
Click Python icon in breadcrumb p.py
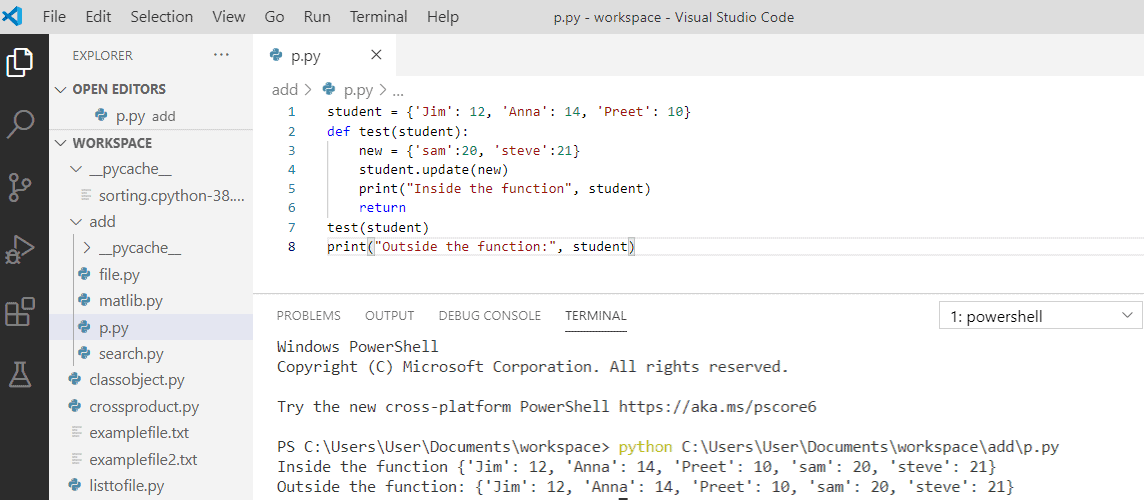tap(329, 90)
